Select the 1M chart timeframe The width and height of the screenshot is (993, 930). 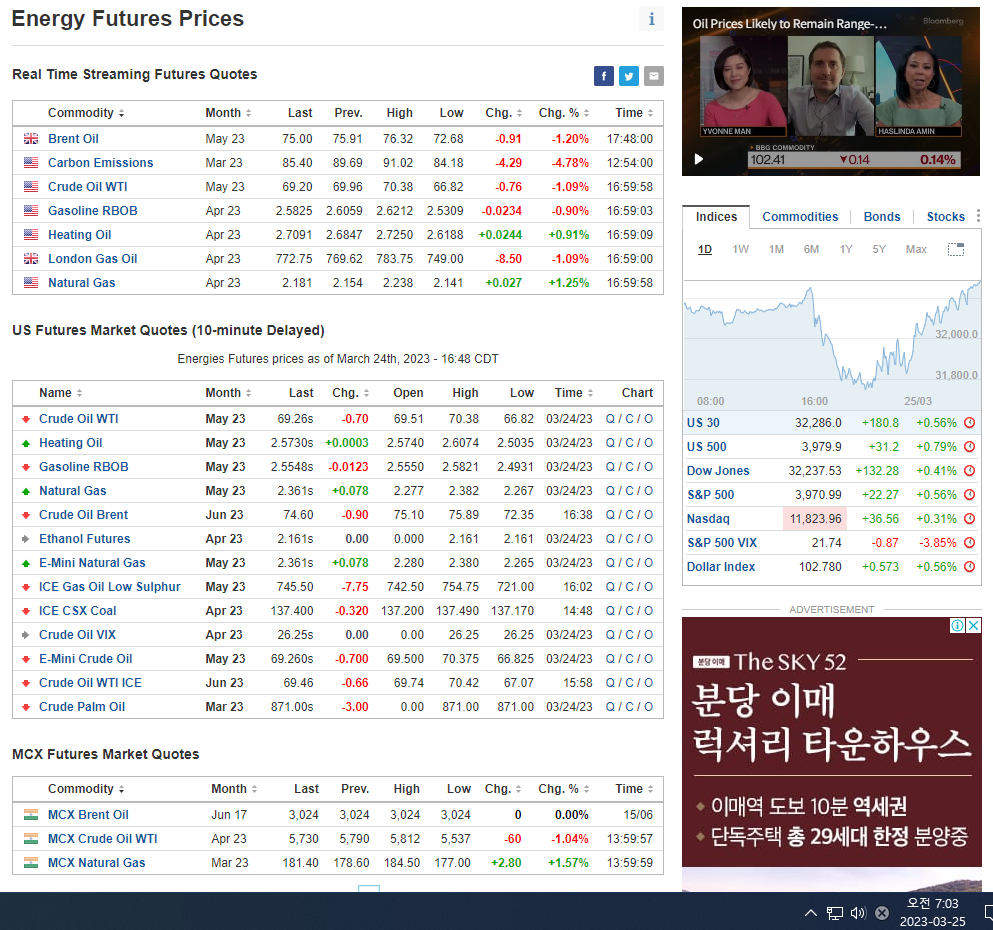(x=776, y=249)
